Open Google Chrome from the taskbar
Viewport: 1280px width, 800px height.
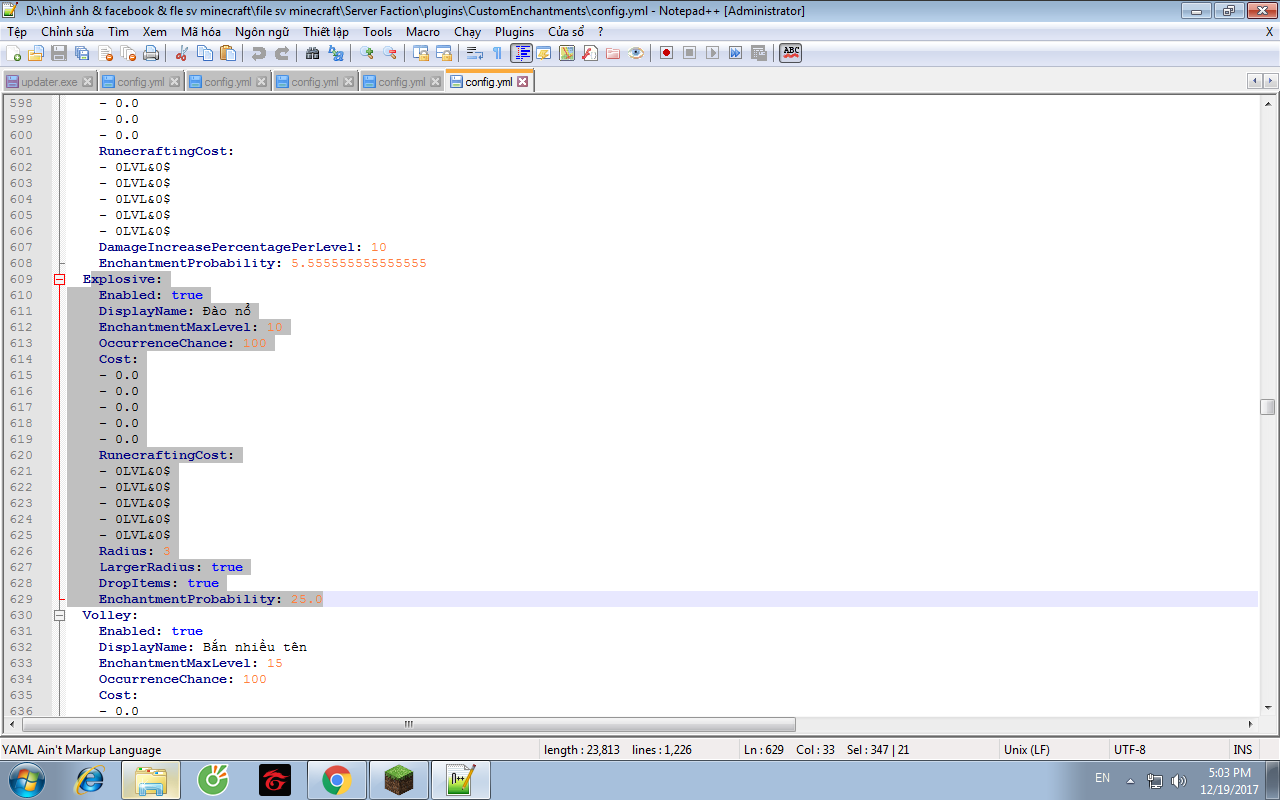pyautogui.click(x=336, y=780)
